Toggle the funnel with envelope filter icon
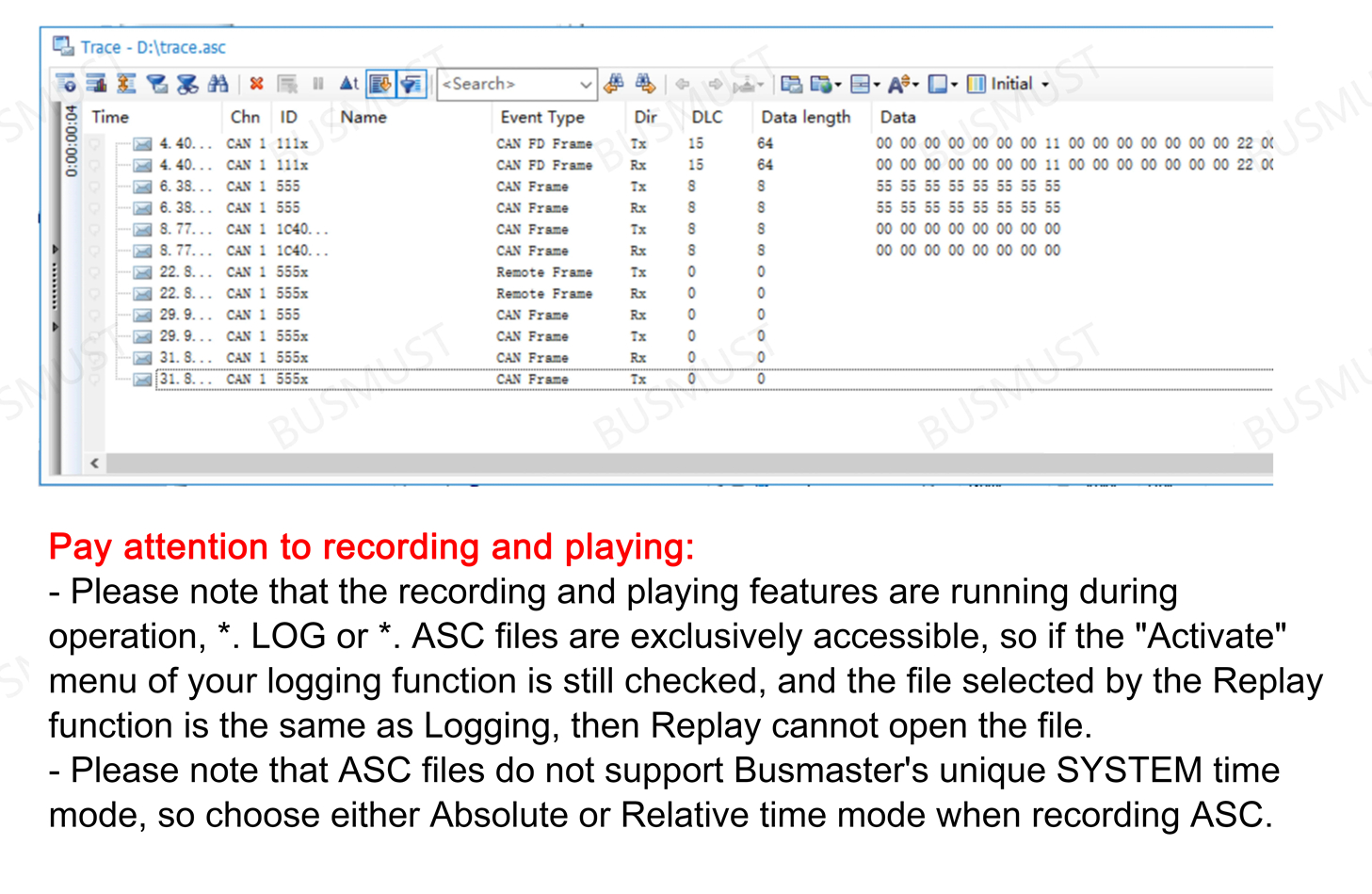 pyautogui.click(x=157, y=84)
